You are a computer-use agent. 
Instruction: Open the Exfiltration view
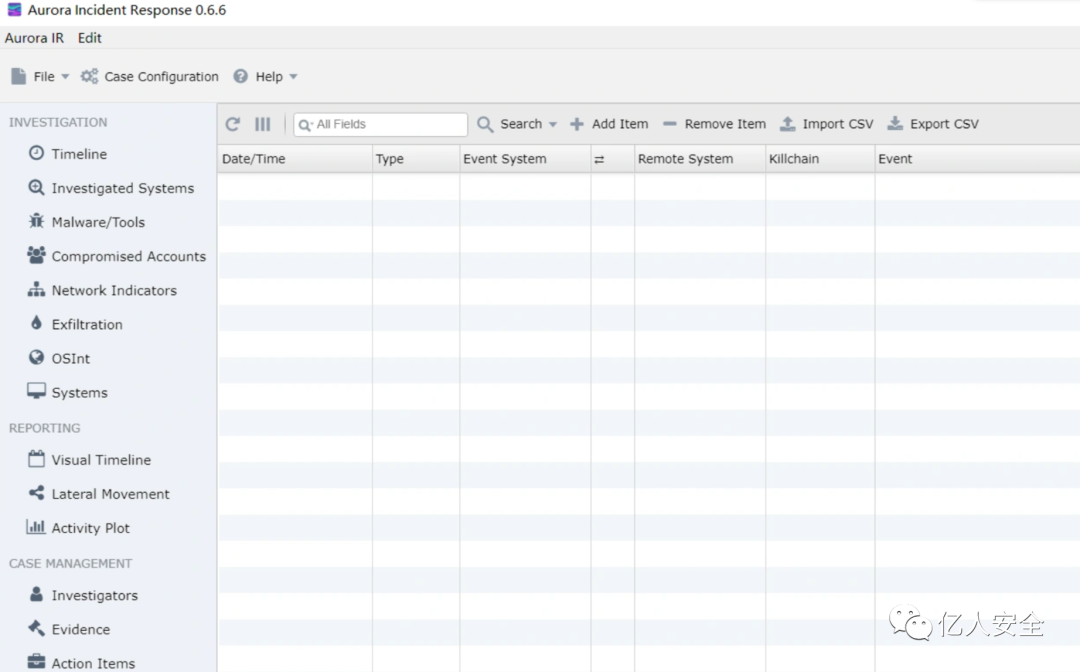click(x=87, y=324)
